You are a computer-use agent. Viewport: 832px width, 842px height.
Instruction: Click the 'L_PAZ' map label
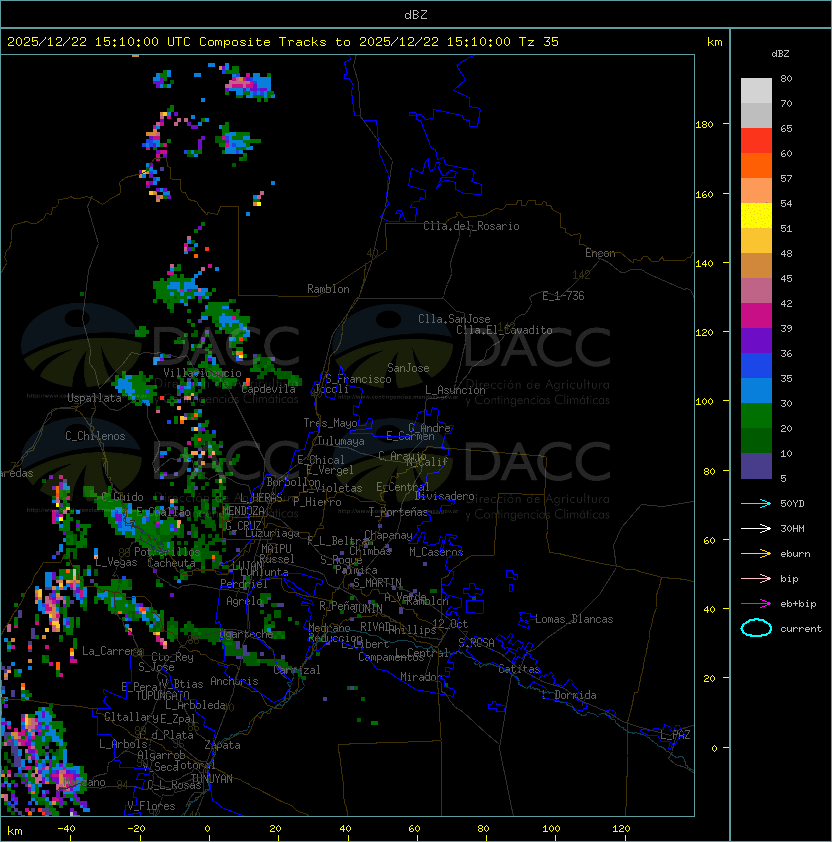click(675, 735)
